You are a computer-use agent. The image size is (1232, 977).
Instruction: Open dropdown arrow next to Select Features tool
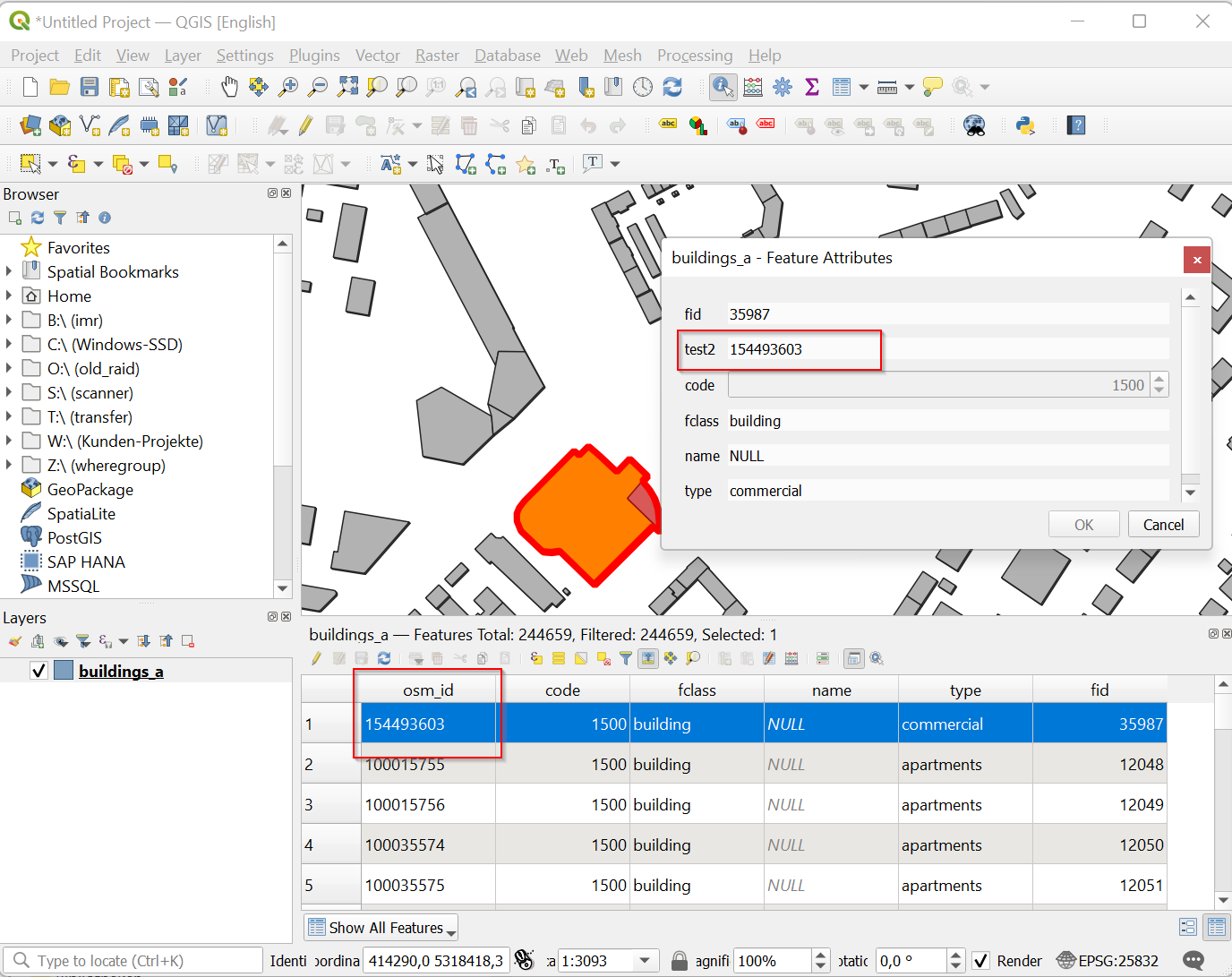click(53, 164)
